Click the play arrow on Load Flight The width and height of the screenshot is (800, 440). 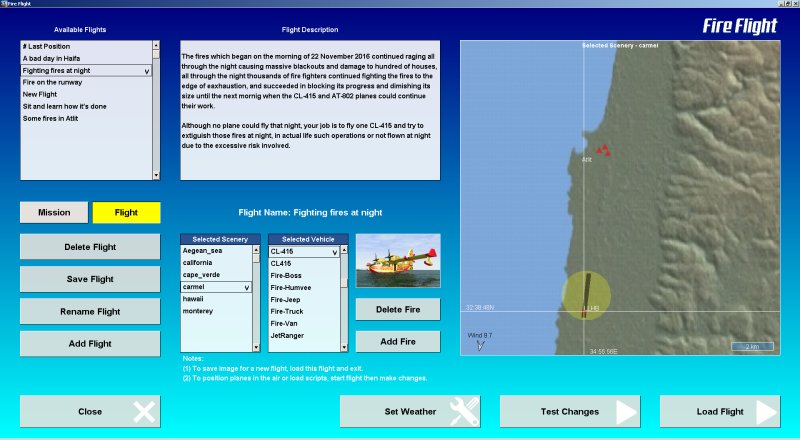point(766,411)
